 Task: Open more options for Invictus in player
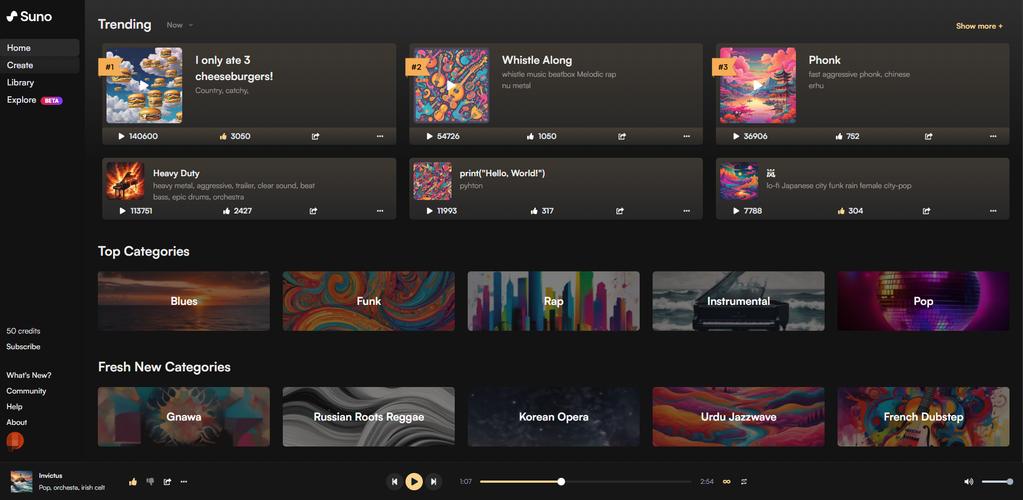pyautogui.click(x=184, y=482)
